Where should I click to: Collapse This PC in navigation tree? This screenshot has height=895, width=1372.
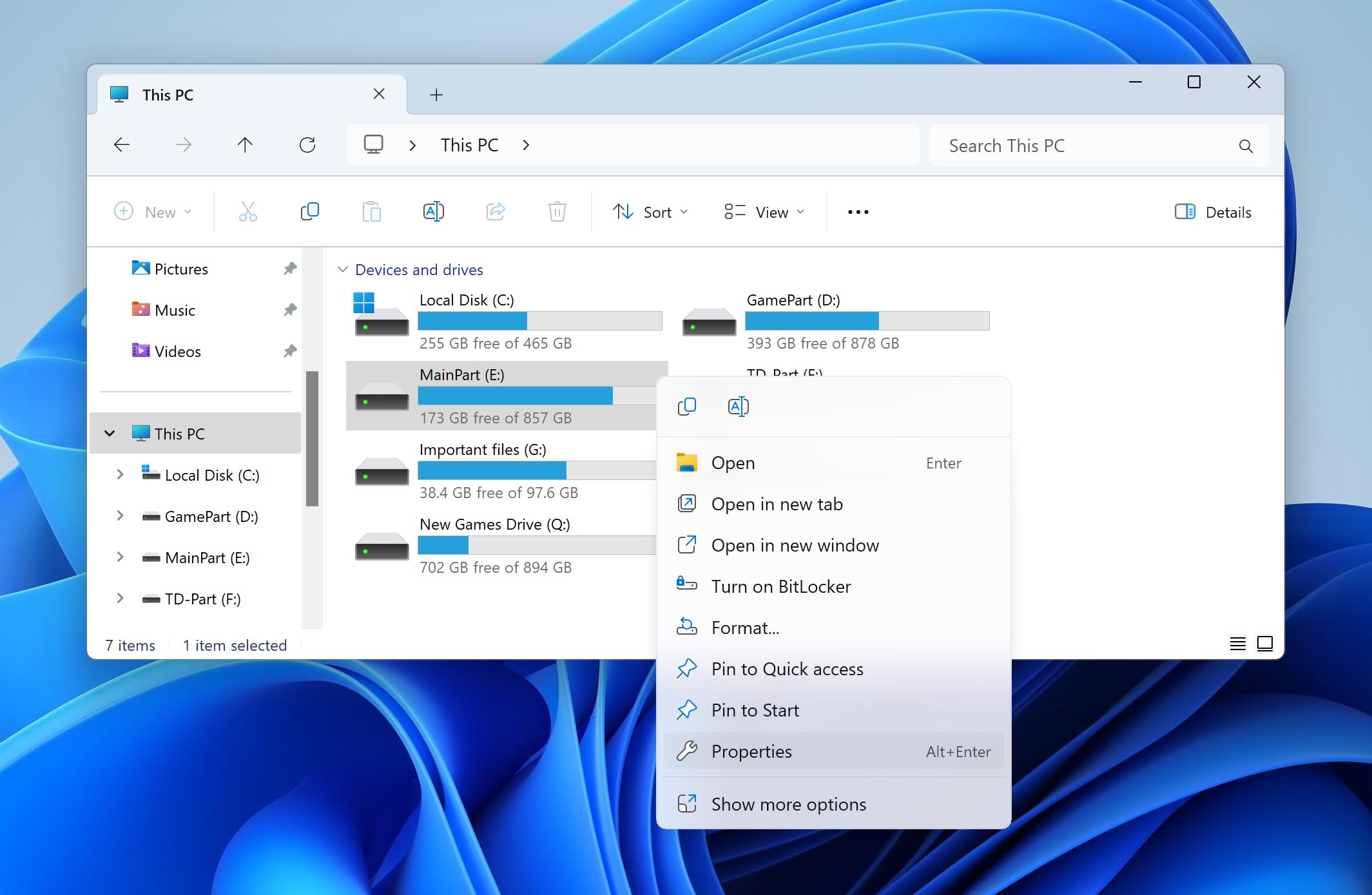pyautogui.click(x=110, y=434)
